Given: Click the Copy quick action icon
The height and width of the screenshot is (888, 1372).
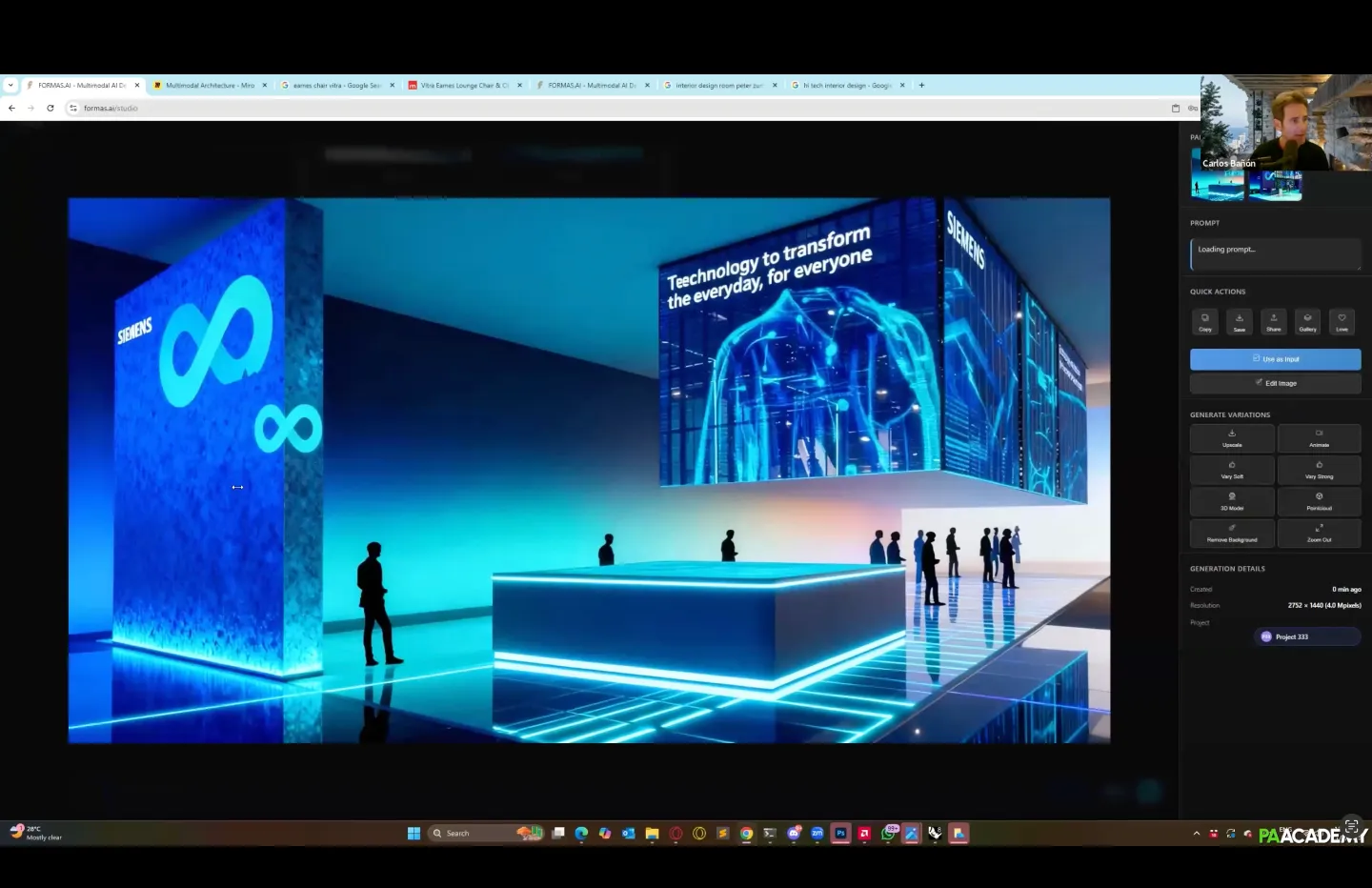Looking at the screenshot, I should pyautogui.click(x=1204, y=321).
